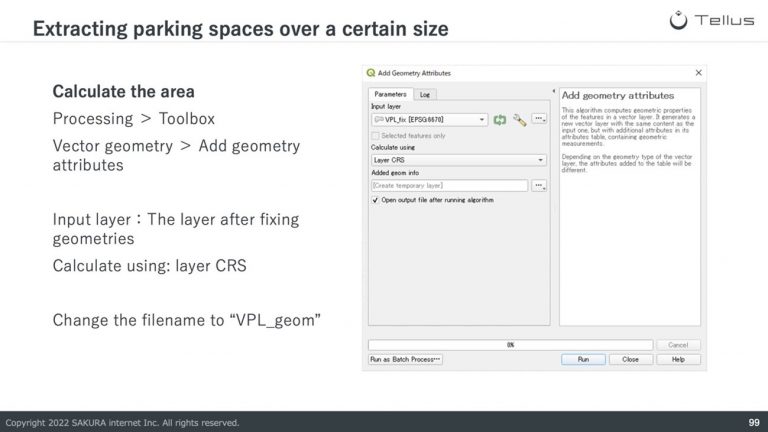Click the Added geom info output field

[x=449, y=186]
